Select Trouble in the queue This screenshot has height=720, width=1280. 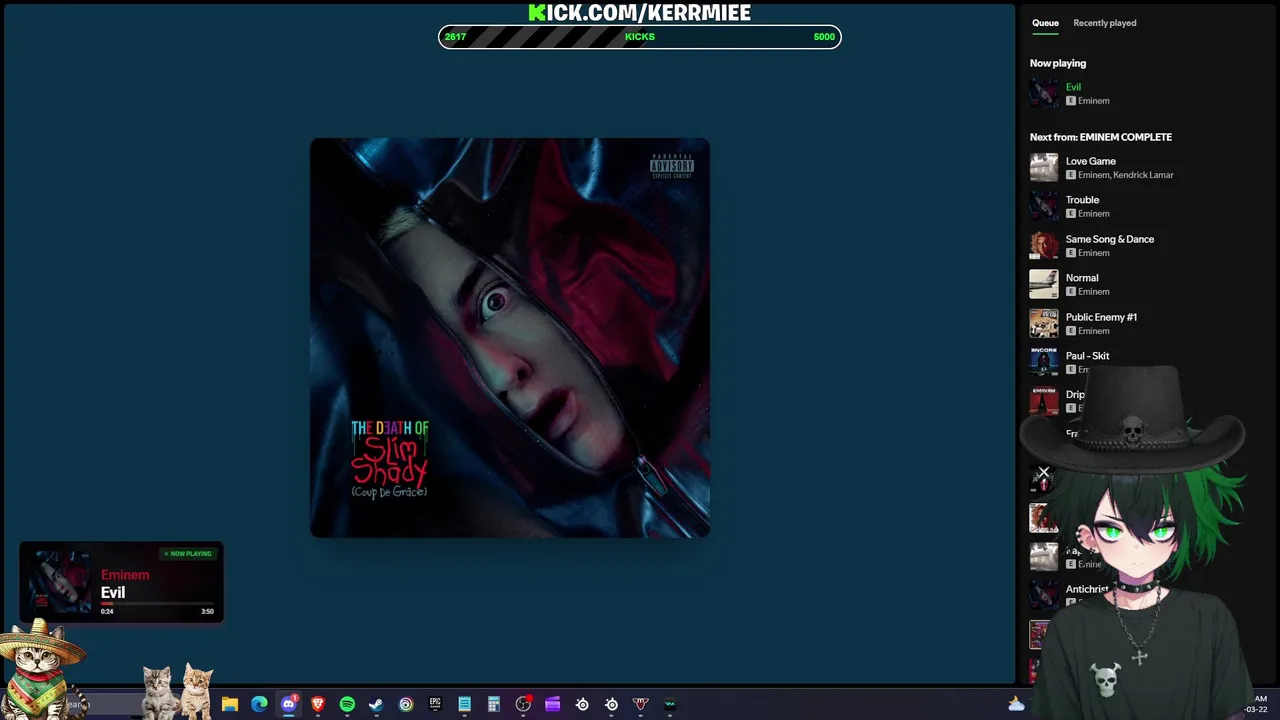[1082, 200]
